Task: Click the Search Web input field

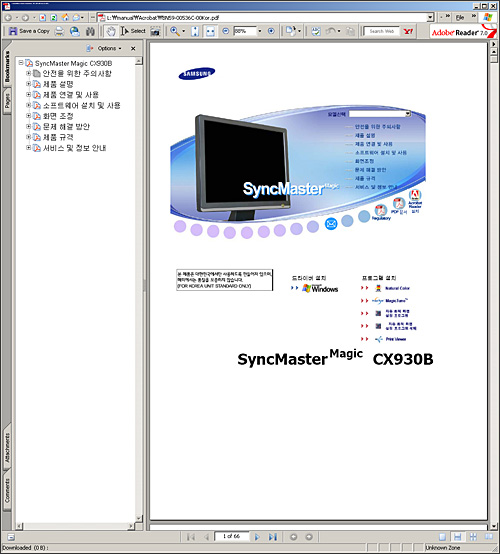Action: point(382,31)
